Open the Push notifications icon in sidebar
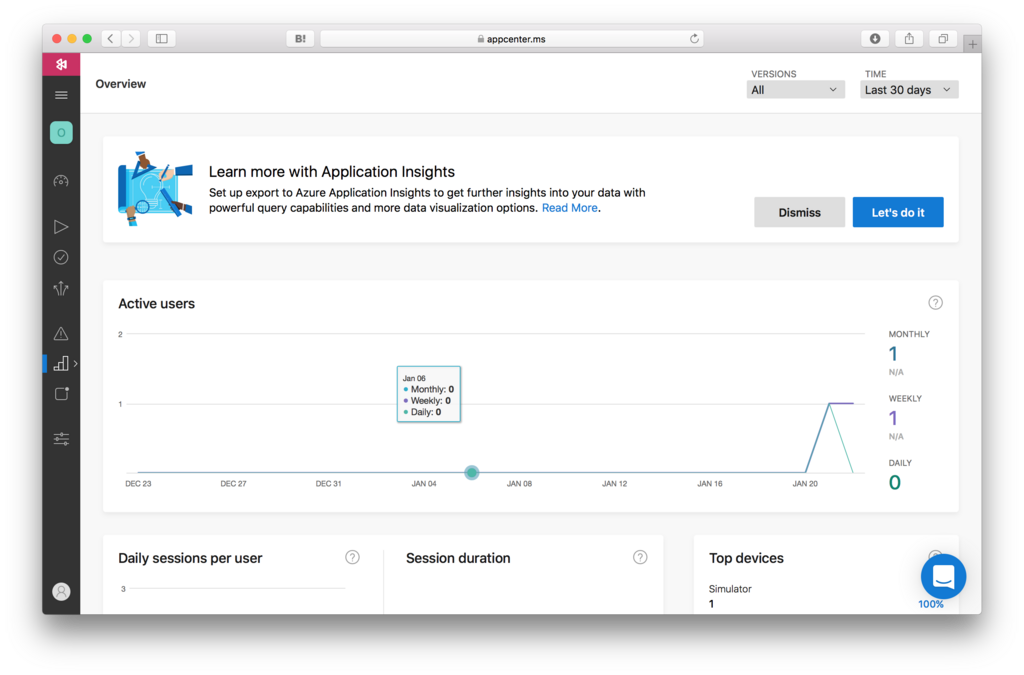 [x=61, y=394]
